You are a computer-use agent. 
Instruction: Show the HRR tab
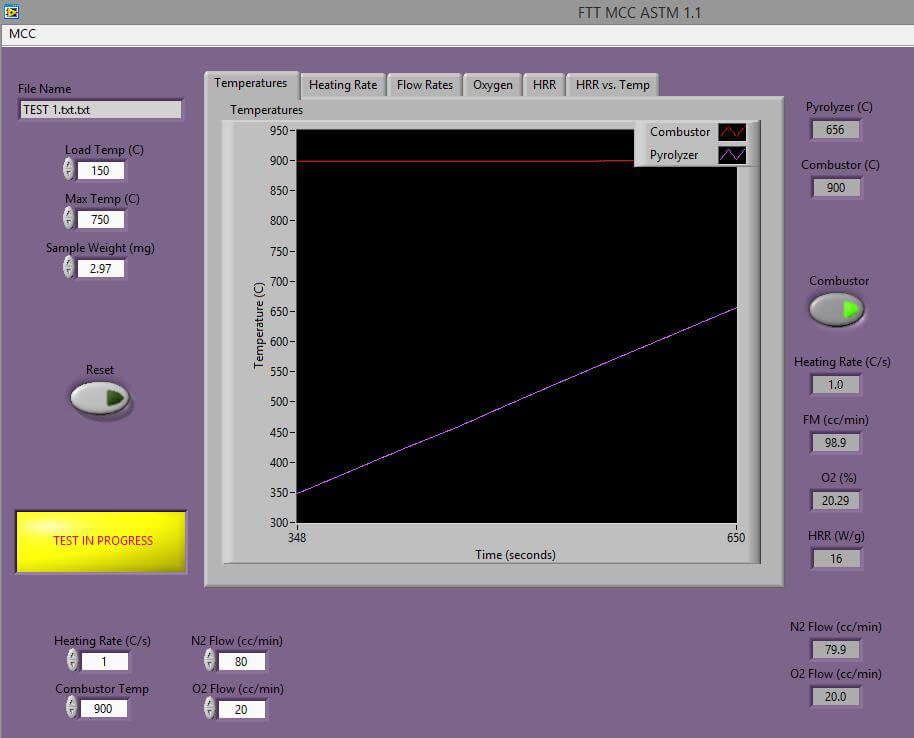click(544, 85)
